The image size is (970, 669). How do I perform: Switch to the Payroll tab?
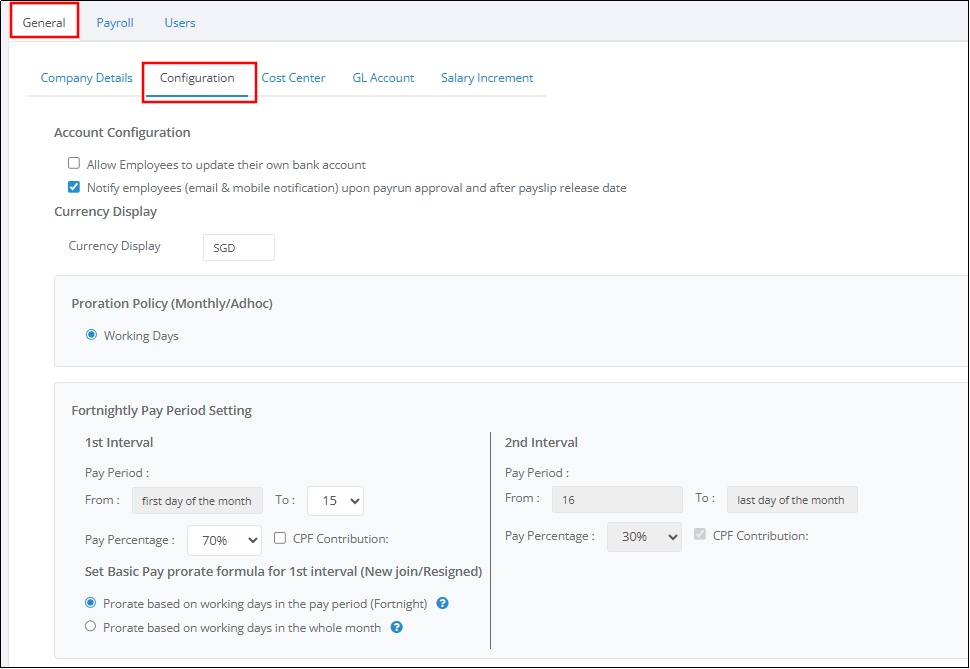(115, 23)
